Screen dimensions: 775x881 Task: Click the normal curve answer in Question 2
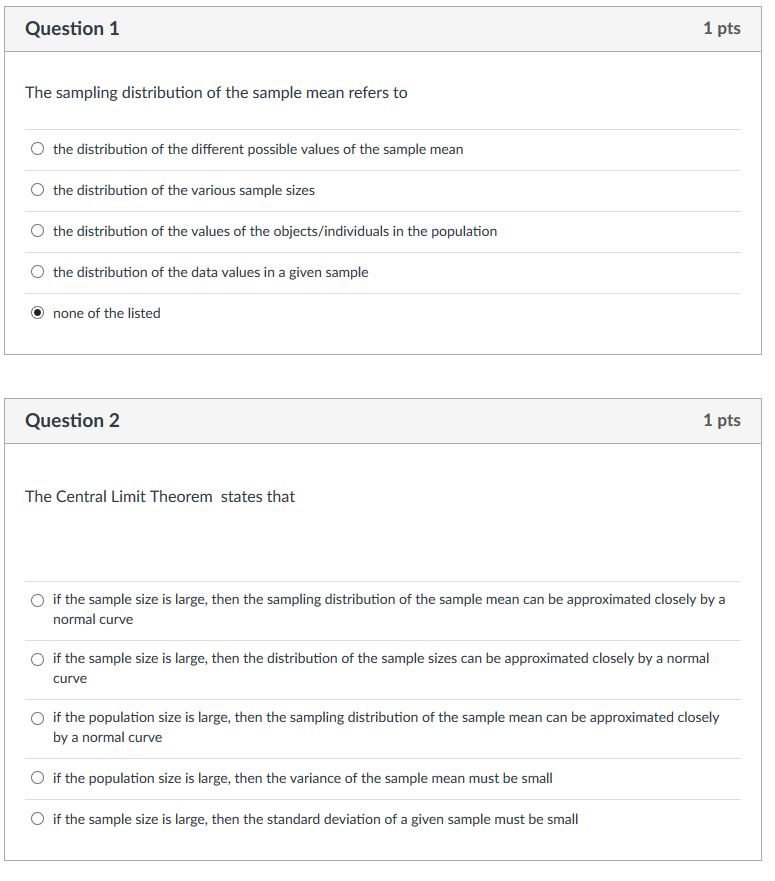pos(390,610)
